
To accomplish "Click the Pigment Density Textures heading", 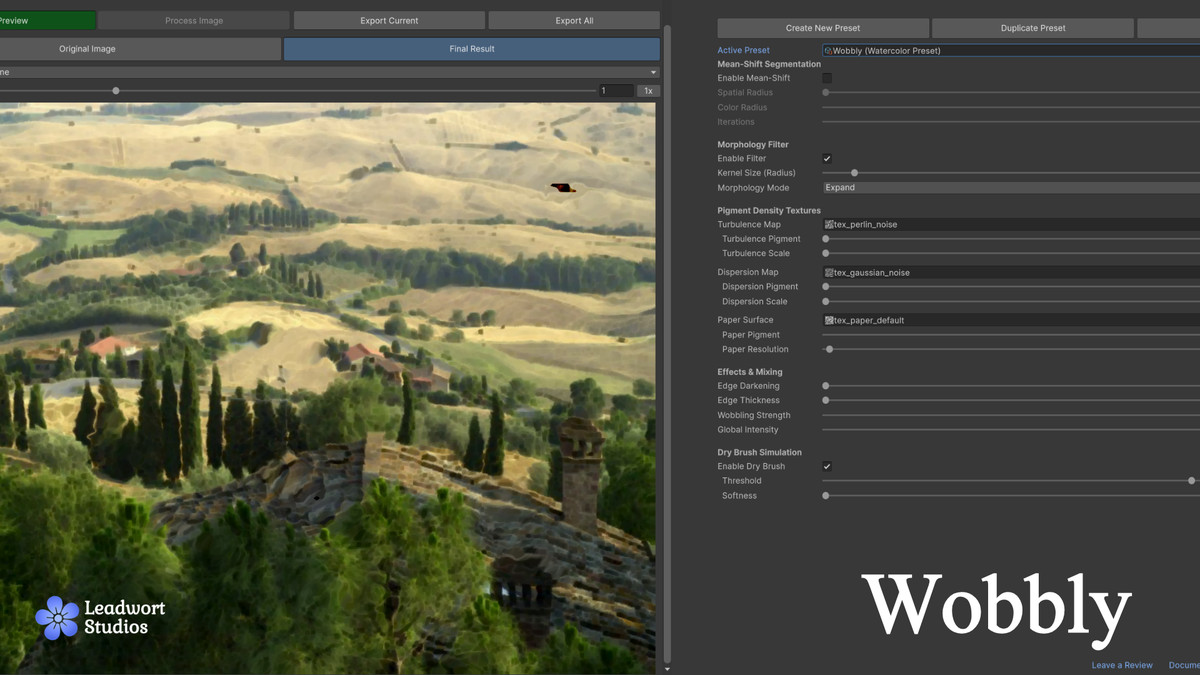I will coord(769,211).
